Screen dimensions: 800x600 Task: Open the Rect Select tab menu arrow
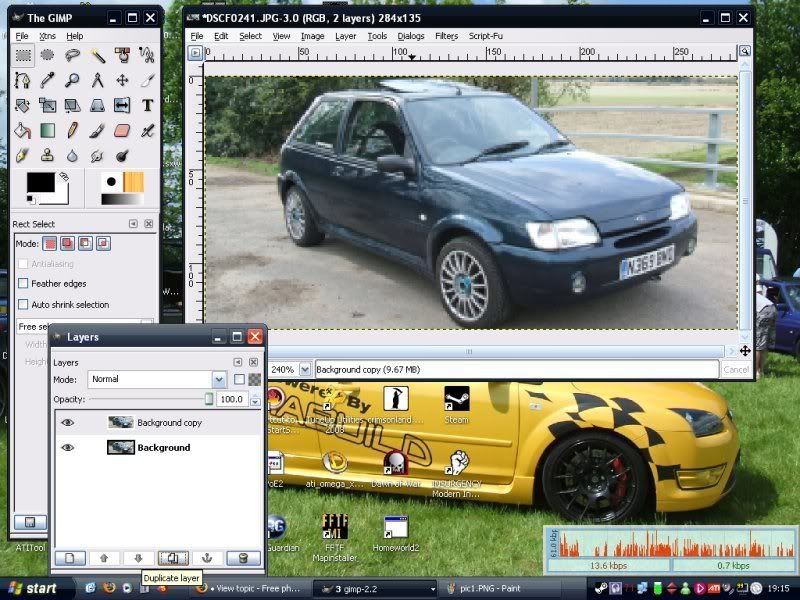133,223
